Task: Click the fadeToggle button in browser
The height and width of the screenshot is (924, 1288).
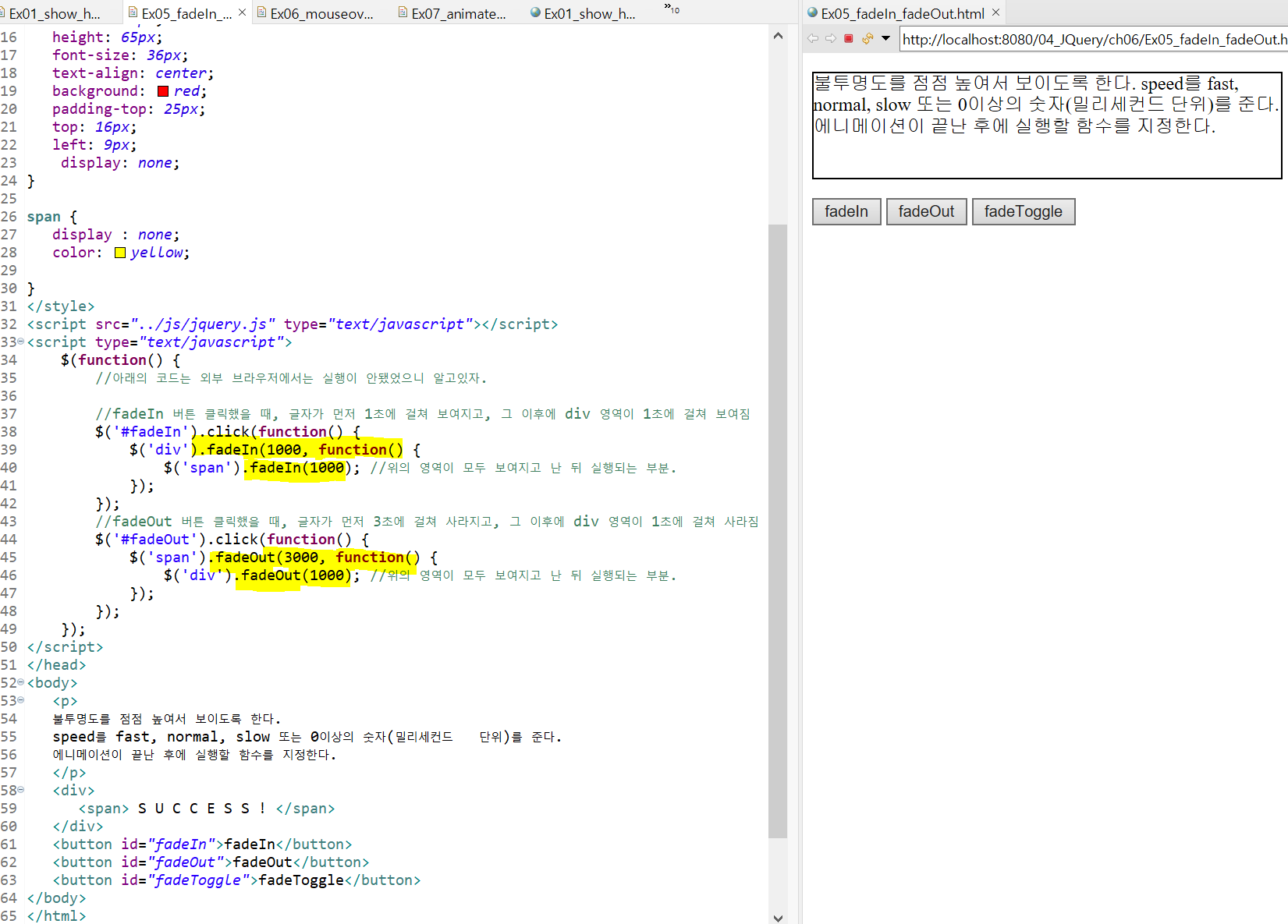Action: point(1024,211)
